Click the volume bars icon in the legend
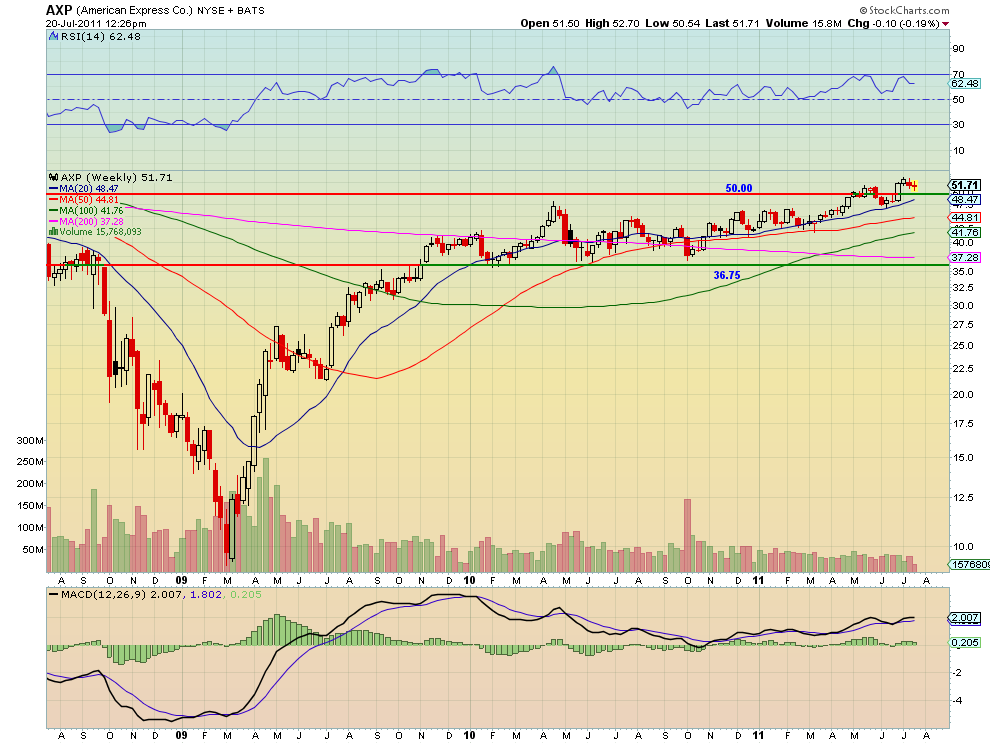The width and height of the screenshot is (990, 744). pos(54,232)
